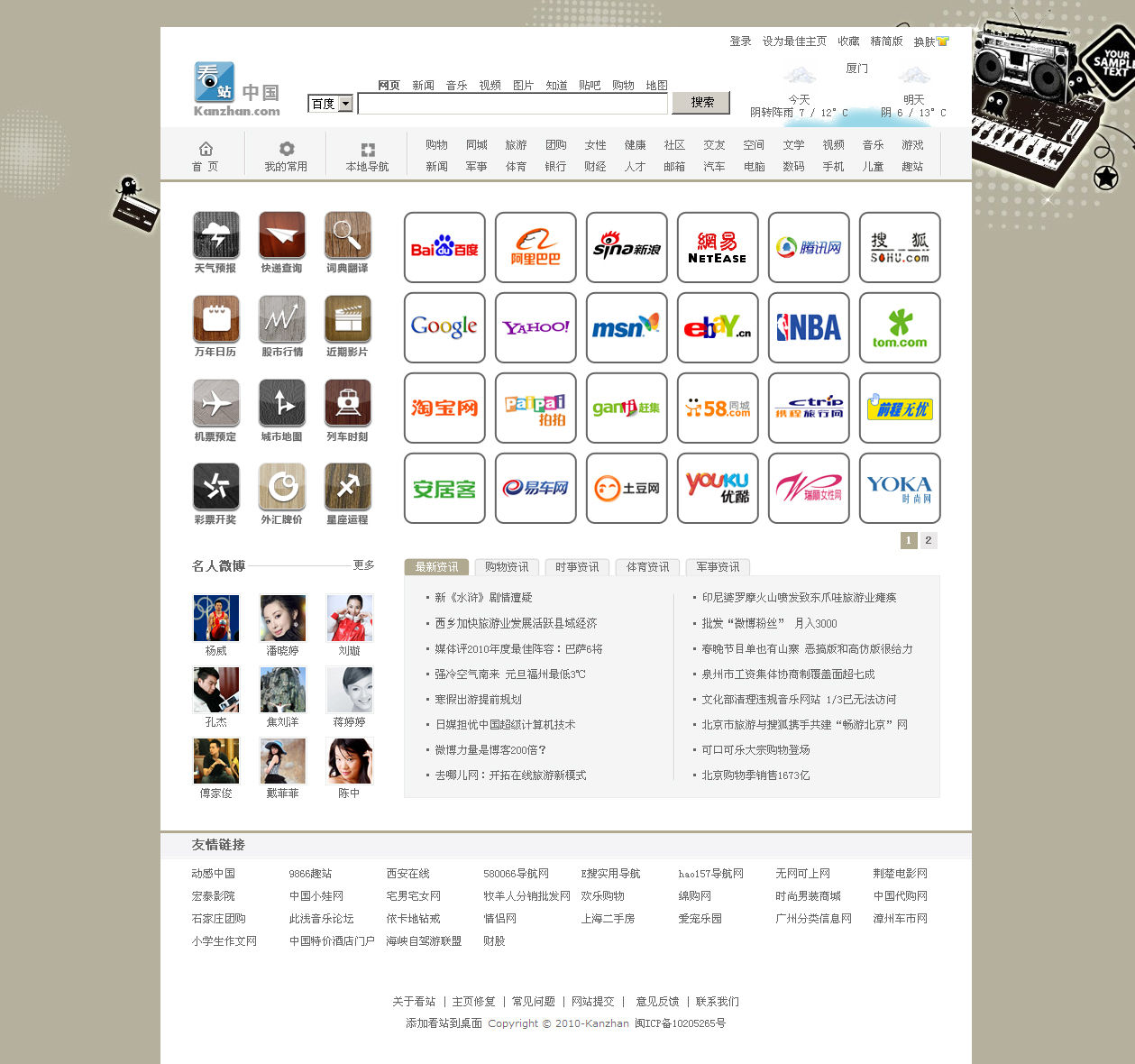Click the Yahoo! logo tile

[x=535, y=327]
